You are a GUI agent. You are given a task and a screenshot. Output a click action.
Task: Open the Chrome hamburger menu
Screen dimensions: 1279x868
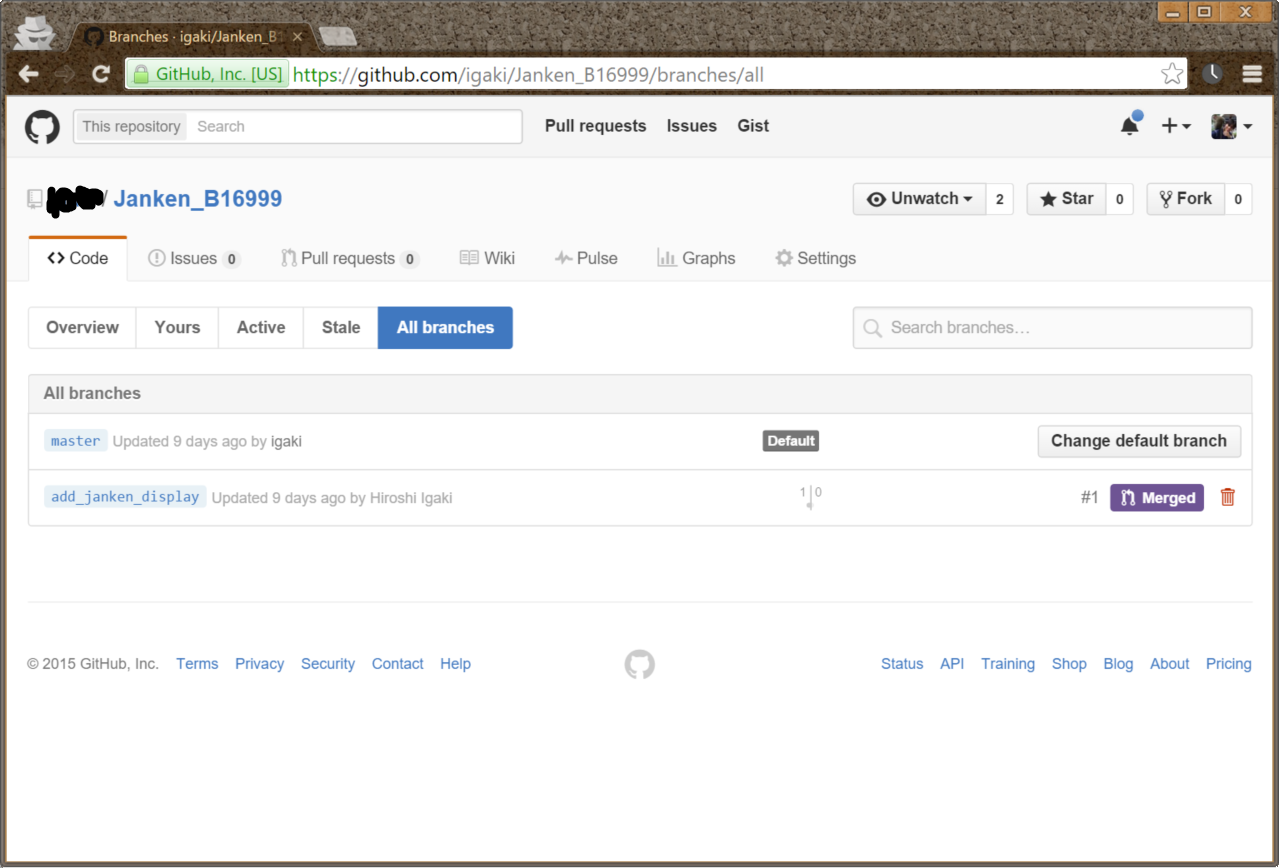[1252, 74]
